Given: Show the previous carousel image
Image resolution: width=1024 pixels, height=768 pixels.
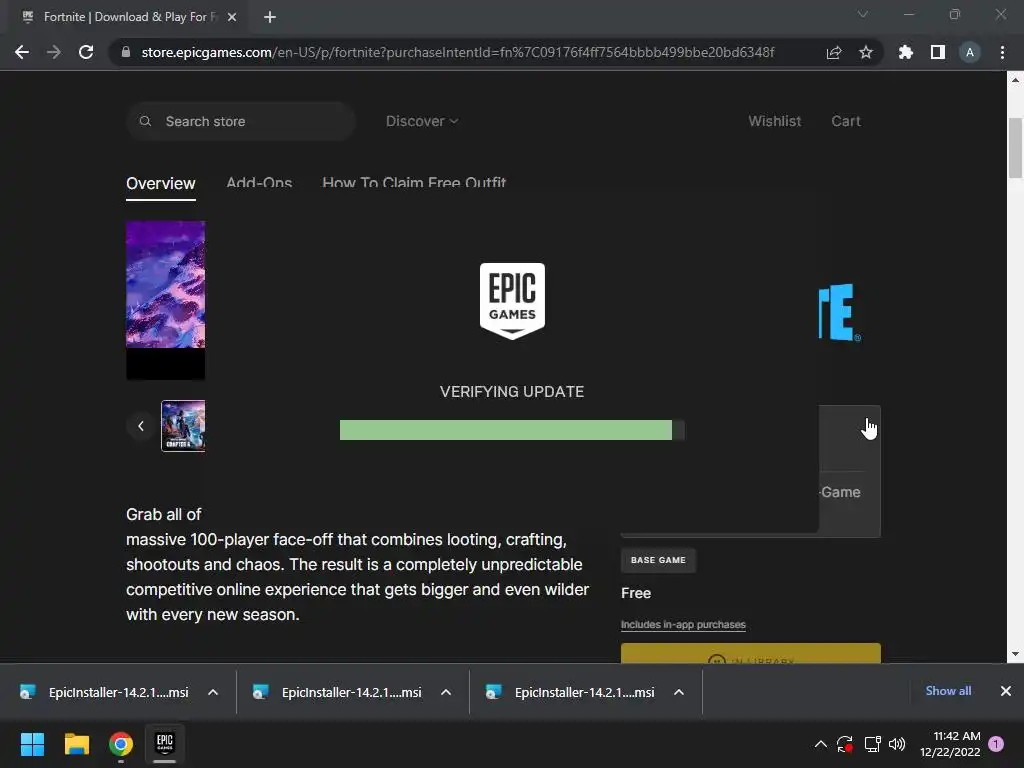Looking at the screenshot, I should coord(140,426).
